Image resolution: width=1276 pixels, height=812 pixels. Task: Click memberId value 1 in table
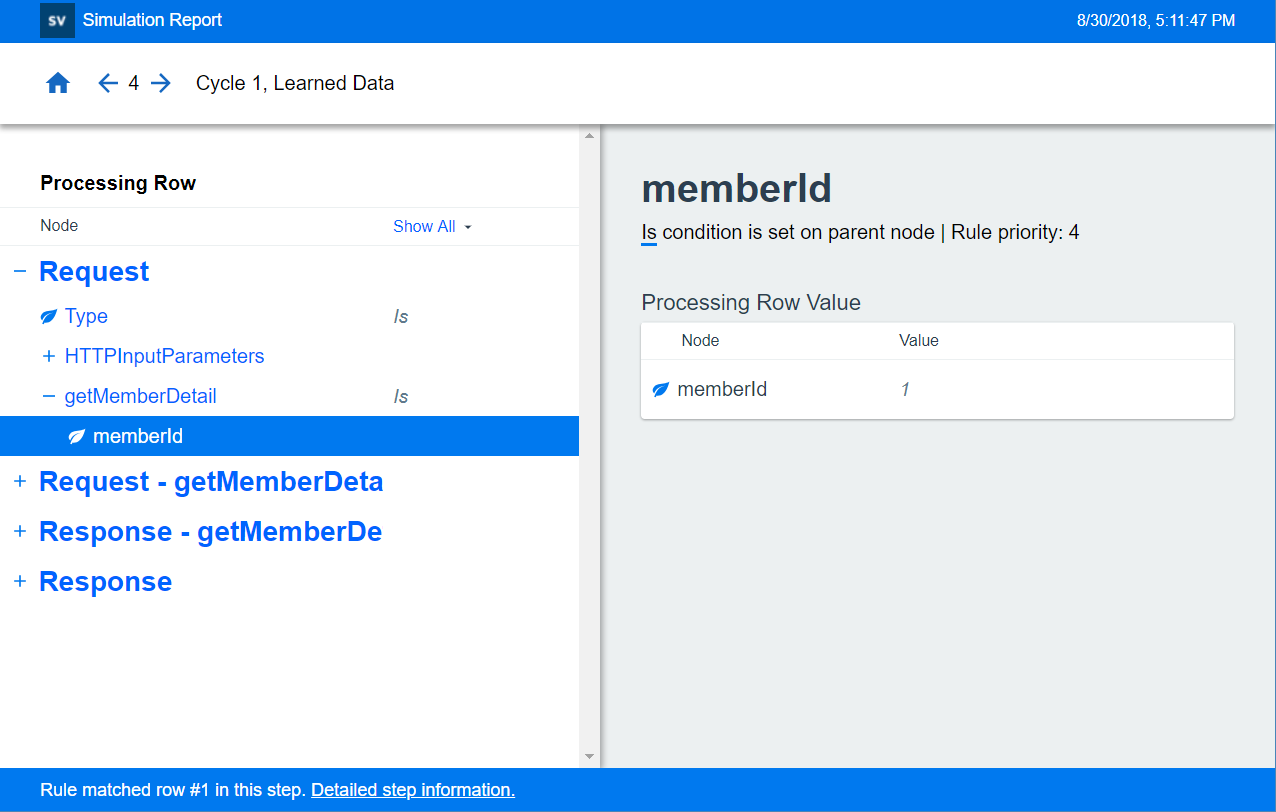click(905, 390)
